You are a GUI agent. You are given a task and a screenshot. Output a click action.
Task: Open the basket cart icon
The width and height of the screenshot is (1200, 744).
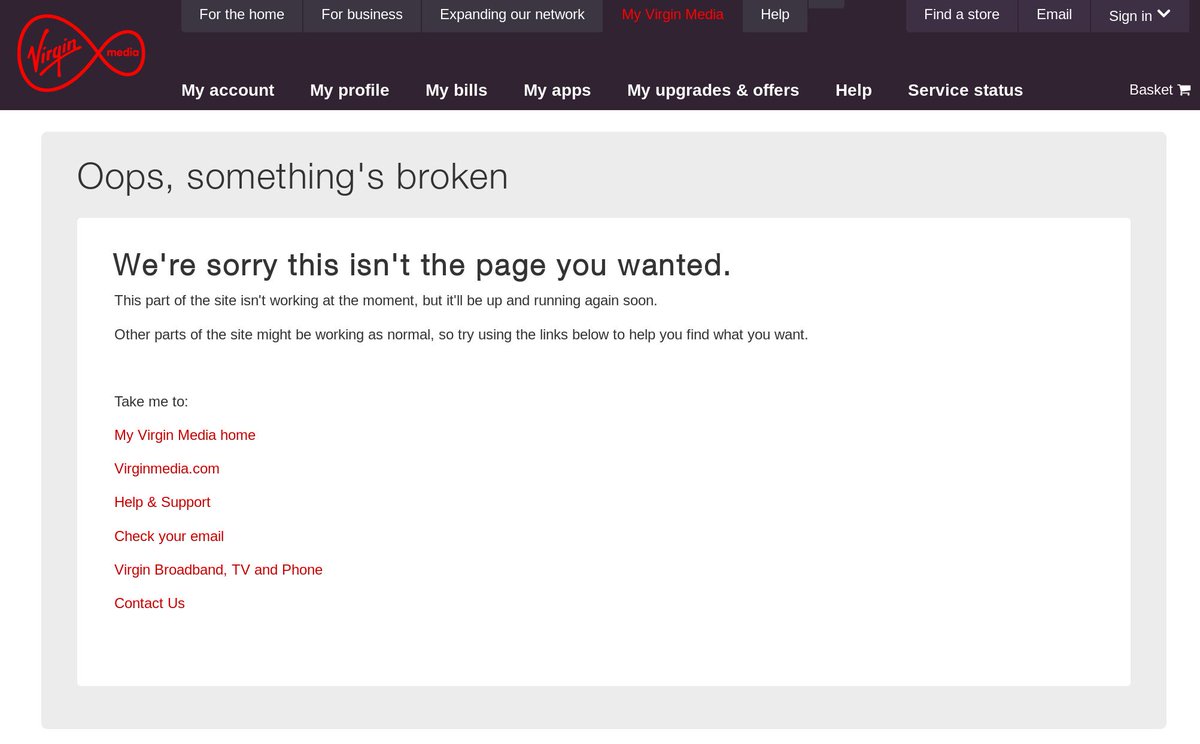(1184, 90)
